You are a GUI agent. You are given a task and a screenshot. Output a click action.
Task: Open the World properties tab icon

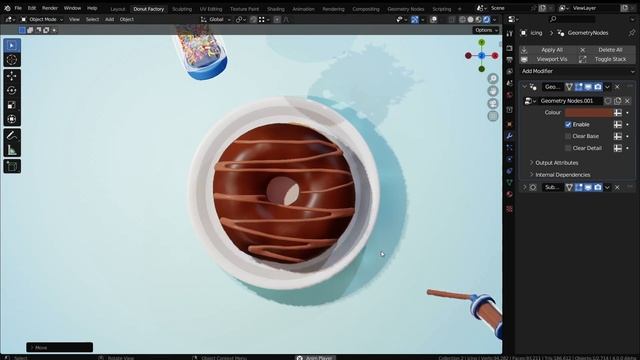click(x=509, y=95)
